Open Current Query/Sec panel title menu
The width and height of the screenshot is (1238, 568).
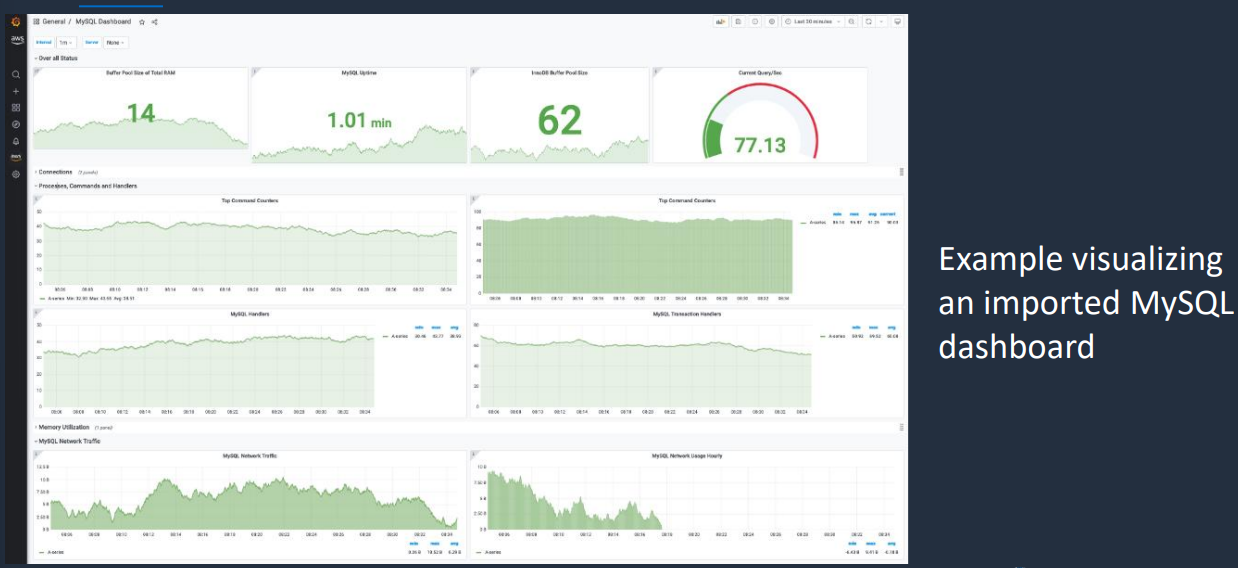[760, 73]
